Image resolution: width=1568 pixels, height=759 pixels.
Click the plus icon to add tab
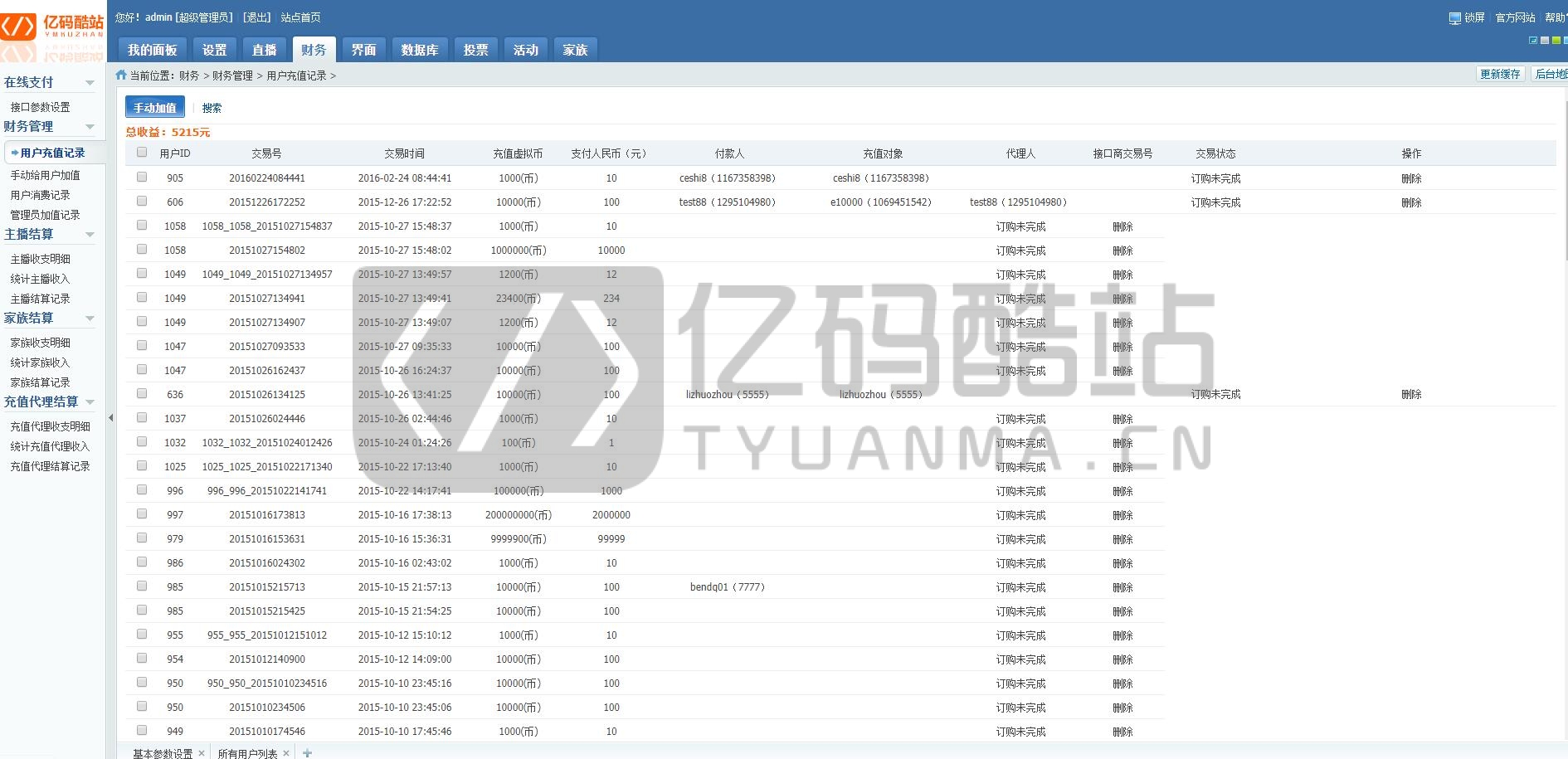coord(307,753)
